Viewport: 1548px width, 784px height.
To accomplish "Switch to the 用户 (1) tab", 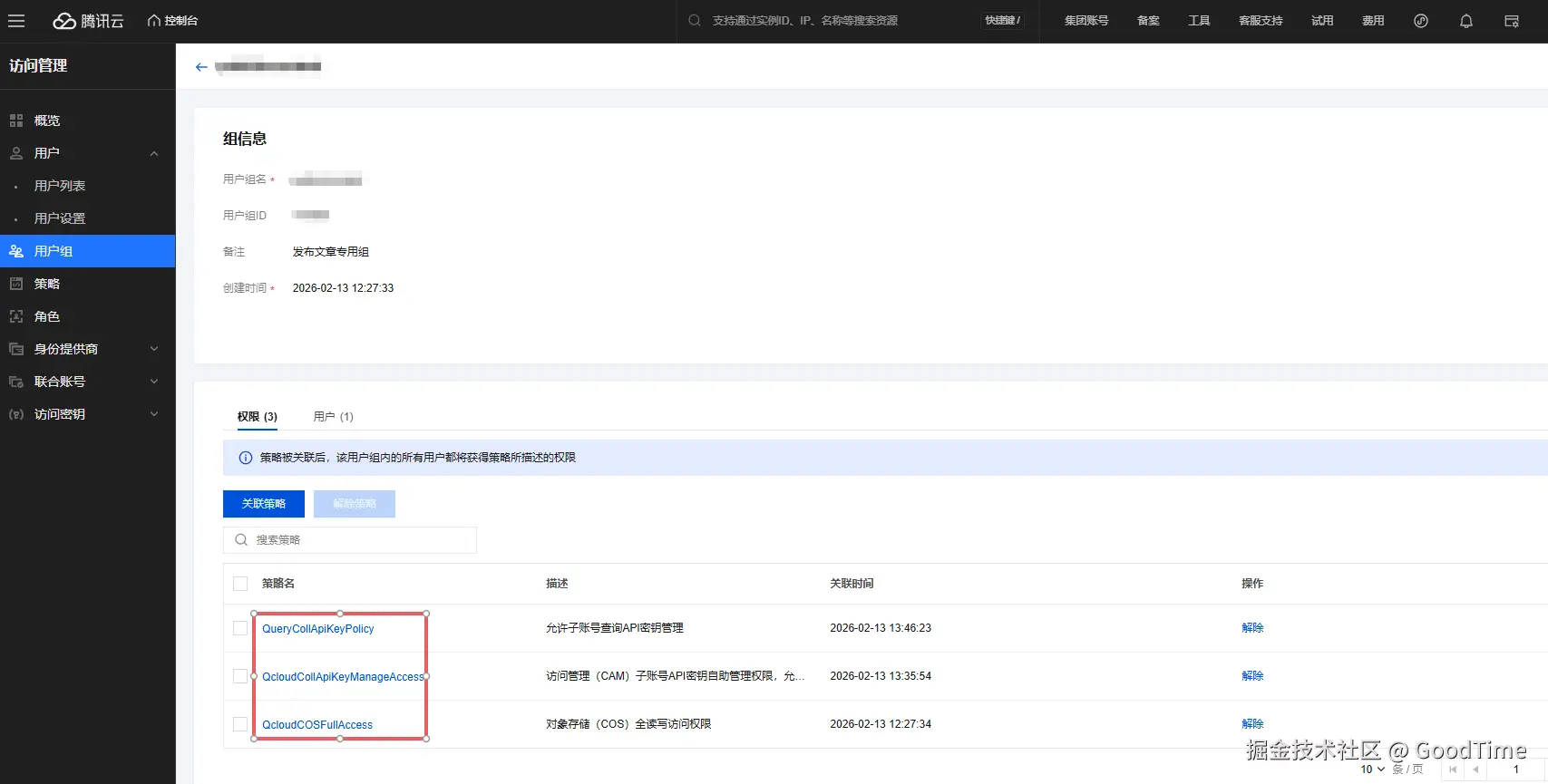I will [x=333, y=417].
